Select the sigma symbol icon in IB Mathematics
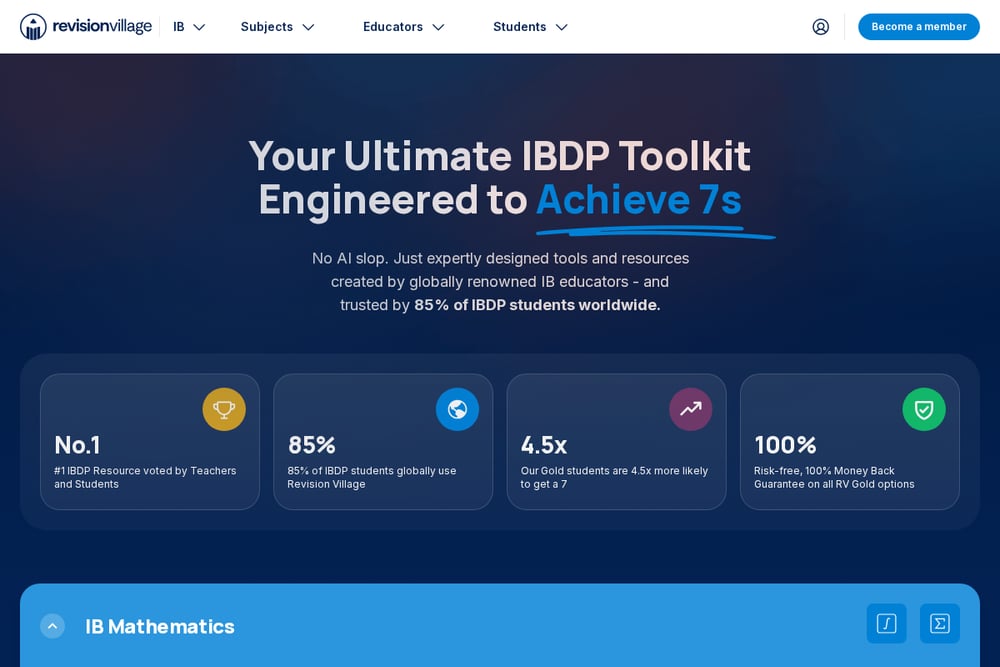 coord(939,623)
